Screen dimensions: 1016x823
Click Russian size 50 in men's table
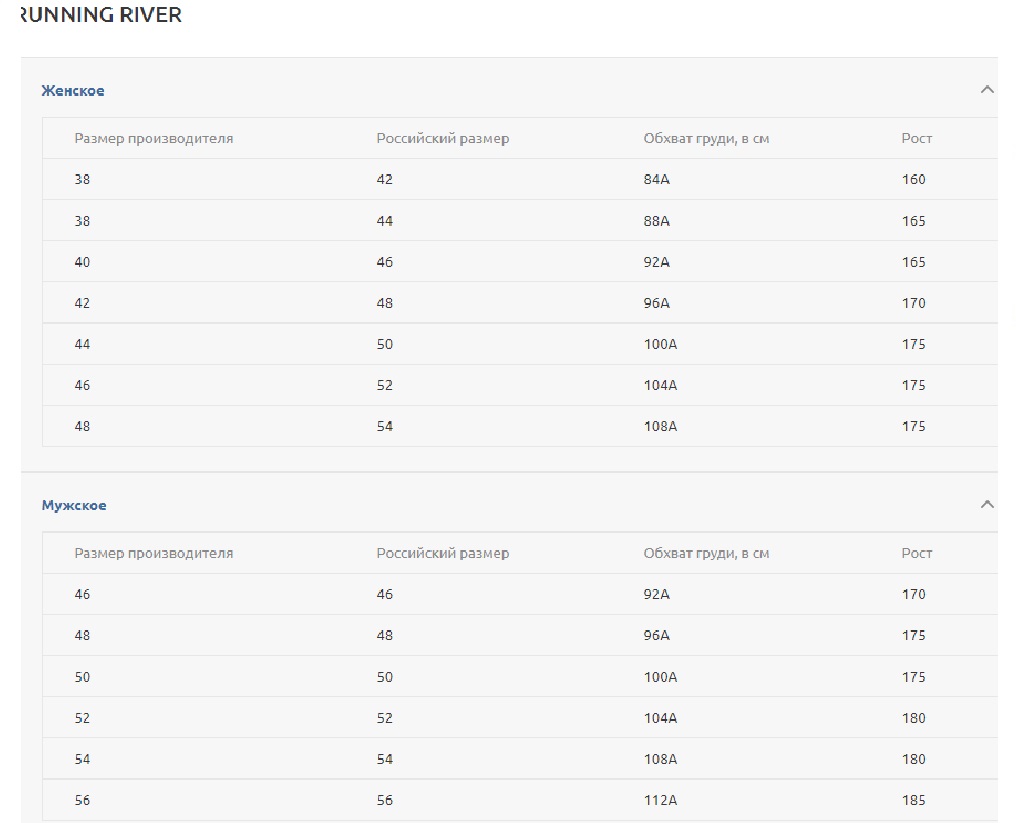pyautogui.click(x=385, y=677)
